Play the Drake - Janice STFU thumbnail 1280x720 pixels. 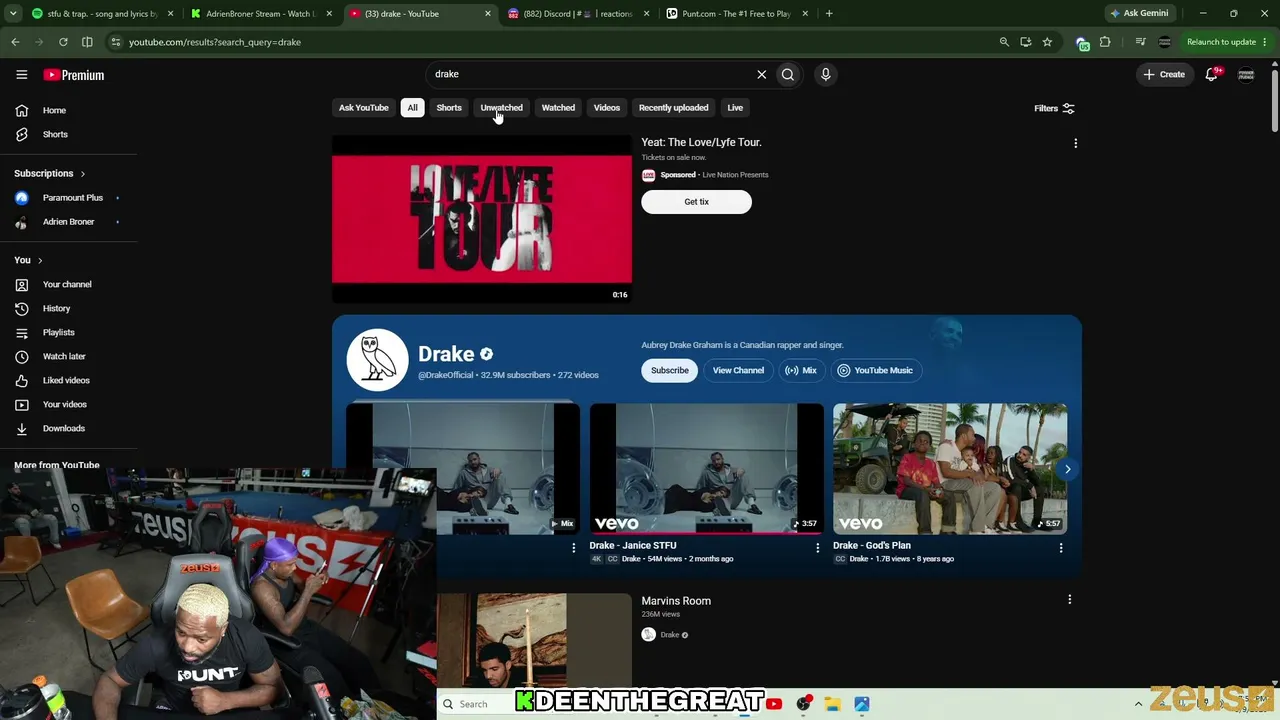[707, 468]
